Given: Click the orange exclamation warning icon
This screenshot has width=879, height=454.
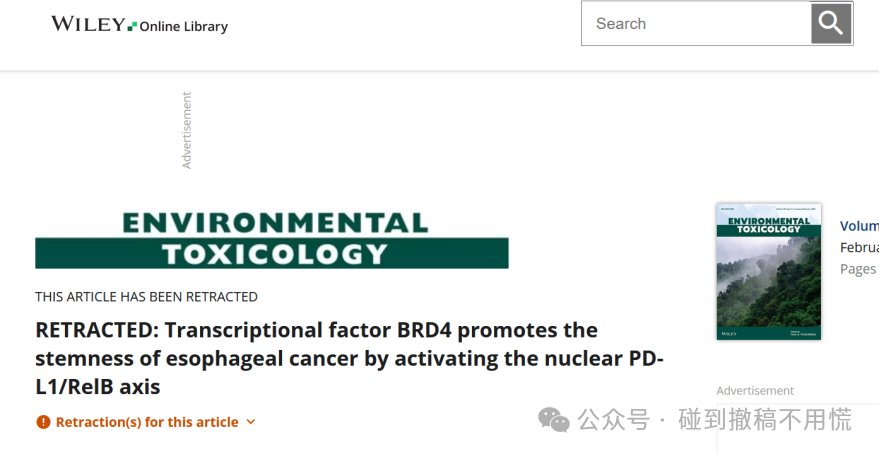Looking at the screenshot, I should pyautogui.click(x=43, y=422).
